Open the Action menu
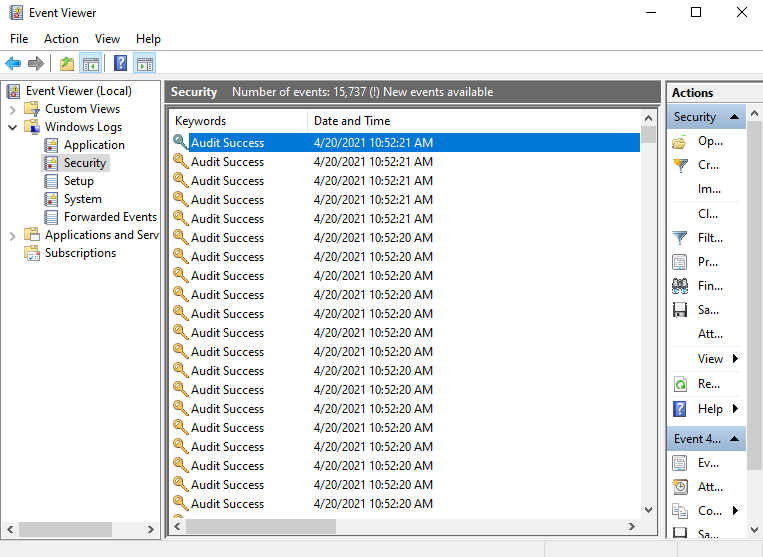 (61, 39)
